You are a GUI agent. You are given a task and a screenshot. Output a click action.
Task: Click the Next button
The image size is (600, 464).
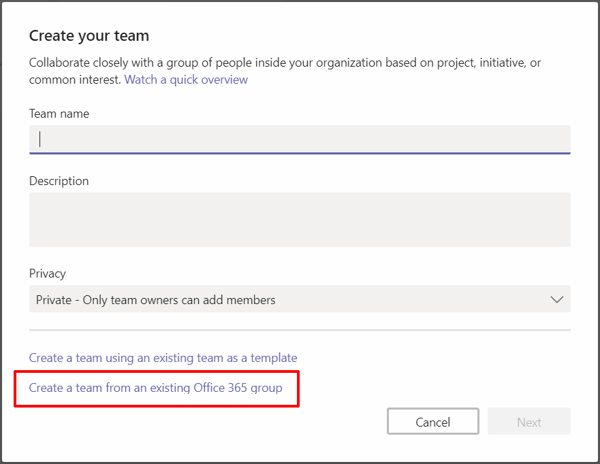pyautogui.click(x=529, y=422)
